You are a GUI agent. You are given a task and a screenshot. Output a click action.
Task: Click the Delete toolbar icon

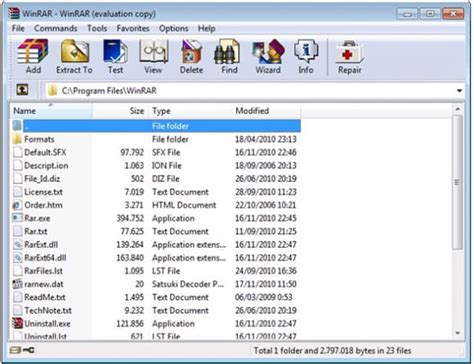click(x=191, y=51)
